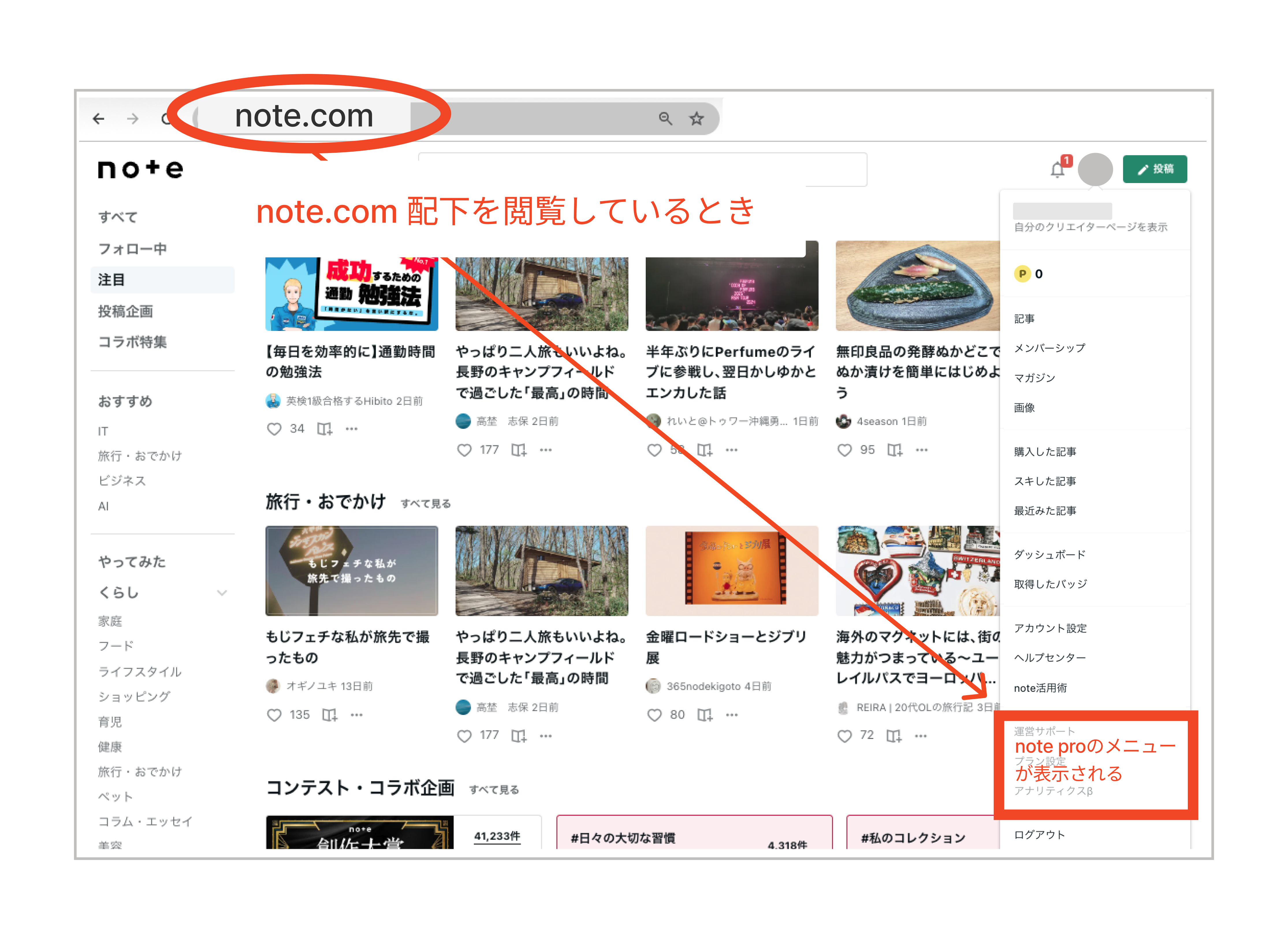Click the 投稿 post button
The height and width of the screenshot is (934, 1288).
(1155, 169)
